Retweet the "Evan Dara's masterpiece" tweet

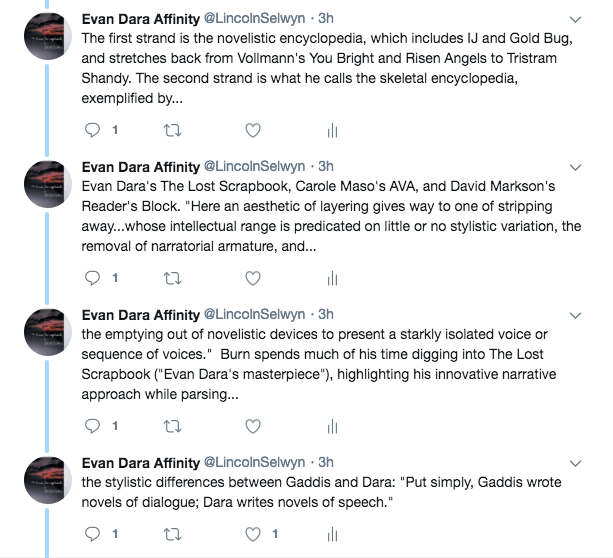[x=173, y=425]
